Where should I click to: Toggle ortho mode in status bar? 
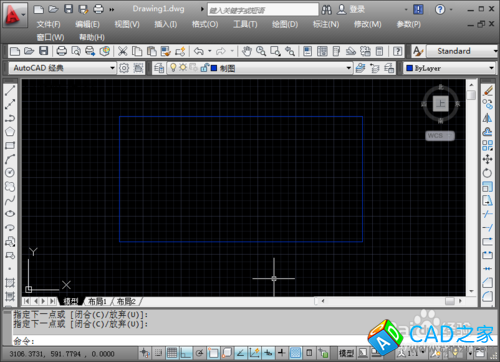186,353
